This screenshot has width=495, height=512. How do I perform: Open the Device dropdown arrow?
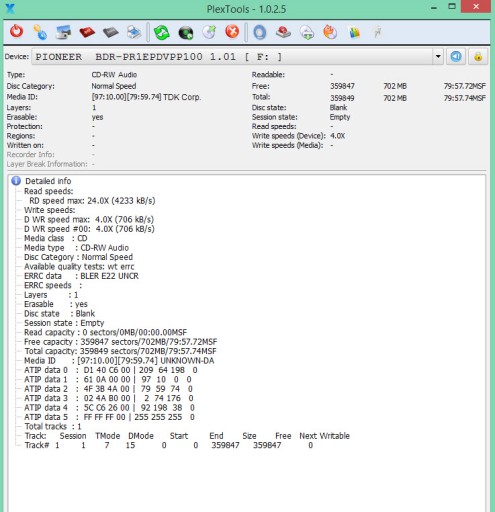click(x=438, y=56)
